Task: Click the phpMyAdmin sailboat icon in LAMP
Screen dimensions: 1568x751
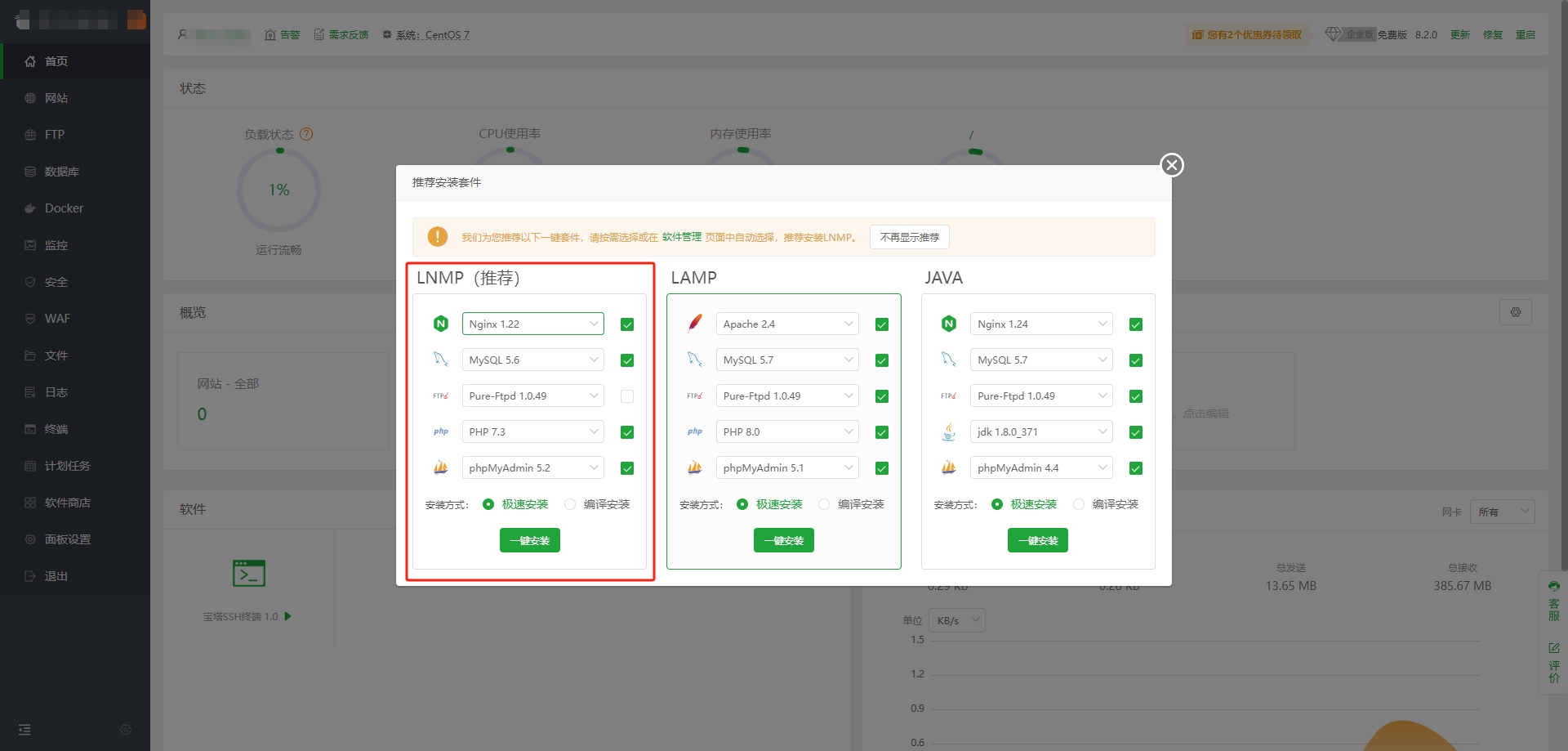Action: coord(695,467)
